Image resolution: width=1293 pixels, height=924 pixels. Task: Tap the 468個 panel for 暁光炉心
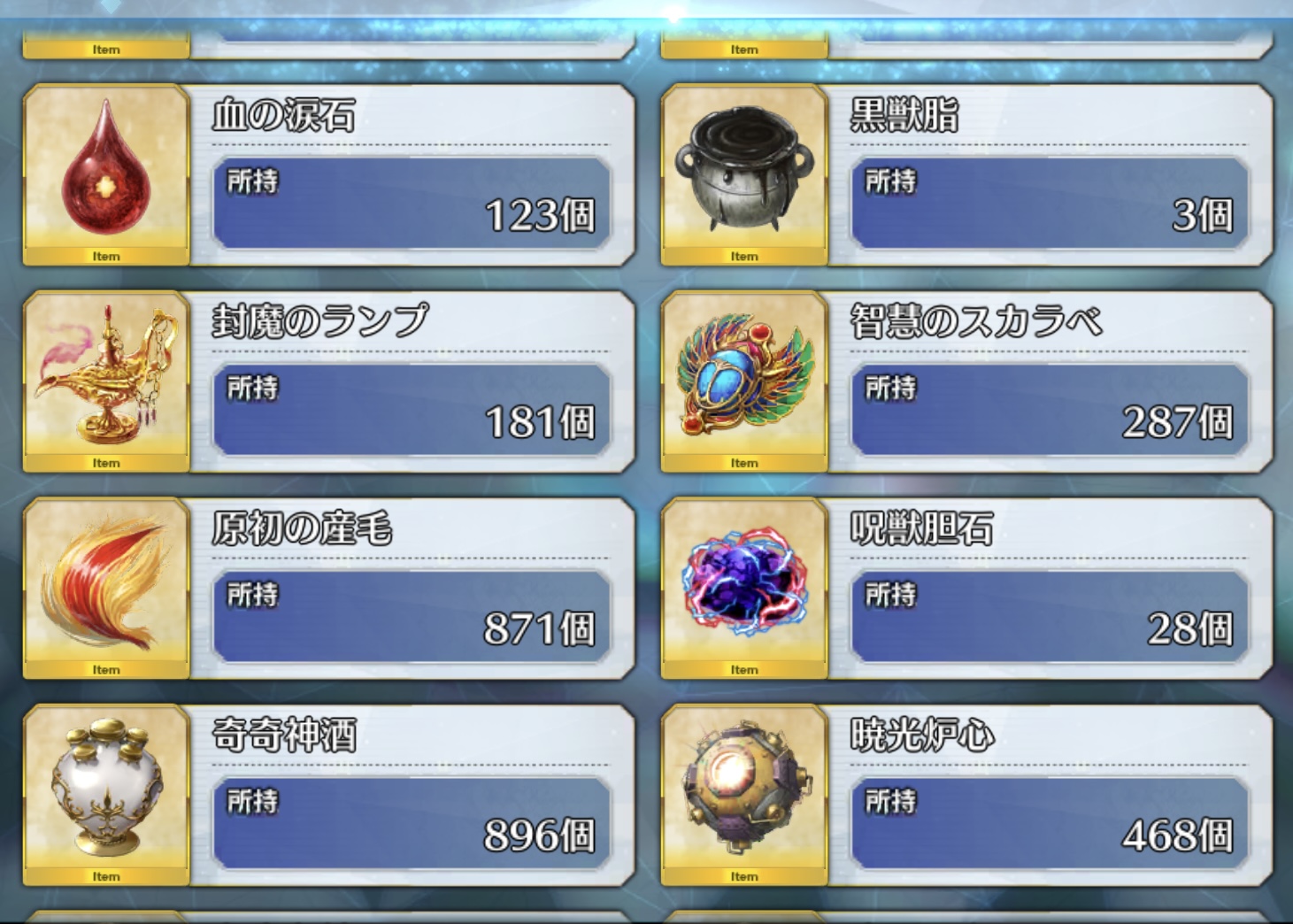1050,823
